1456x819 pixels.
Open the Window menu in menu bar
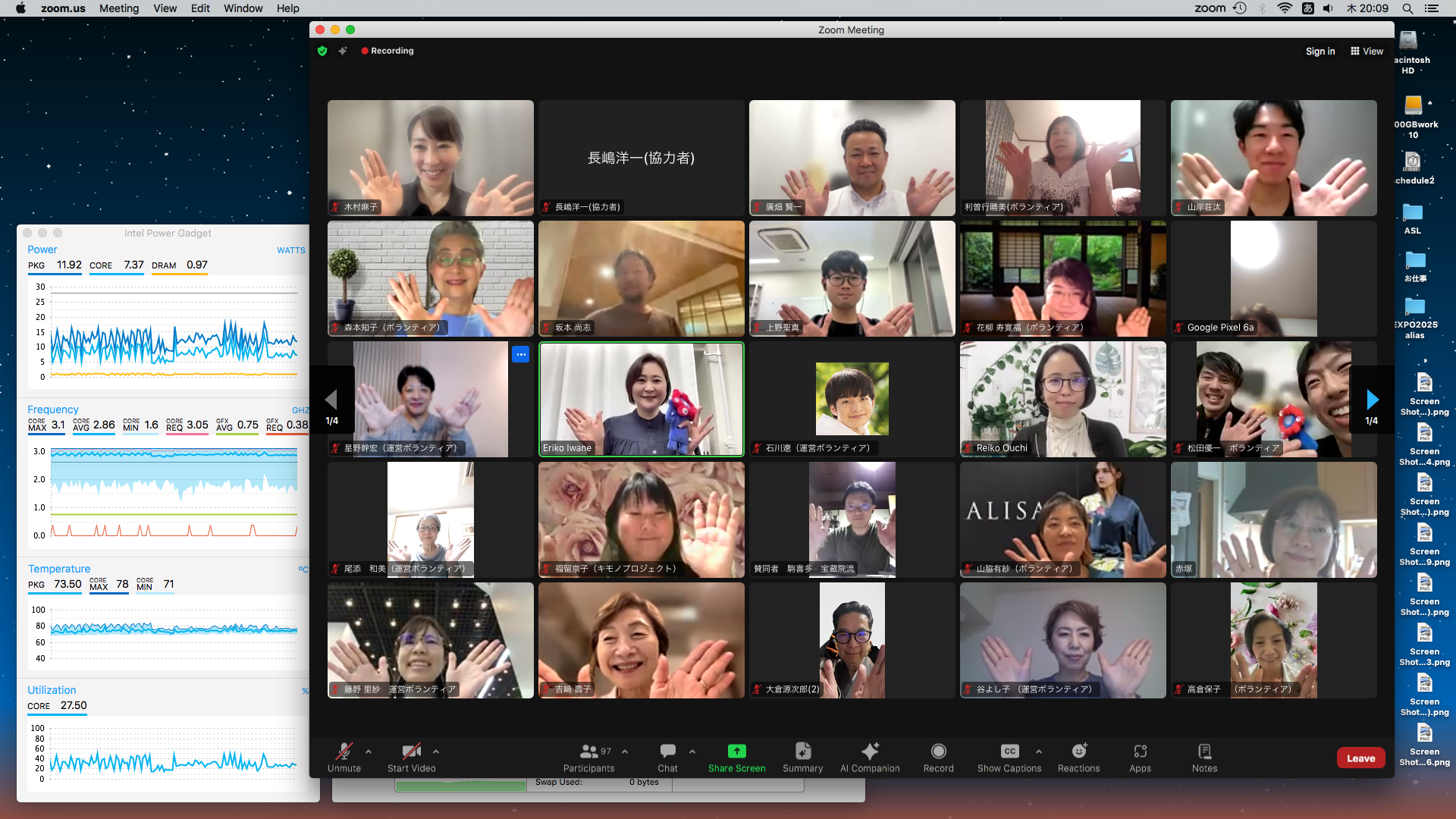[243, 8]
